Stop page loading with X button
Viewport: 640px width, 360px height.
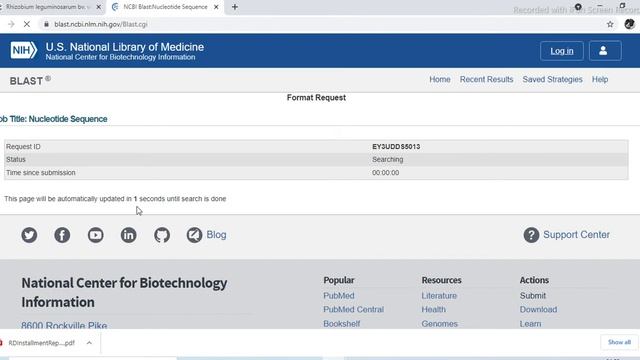pyautogui.click(x=27, y=24)
